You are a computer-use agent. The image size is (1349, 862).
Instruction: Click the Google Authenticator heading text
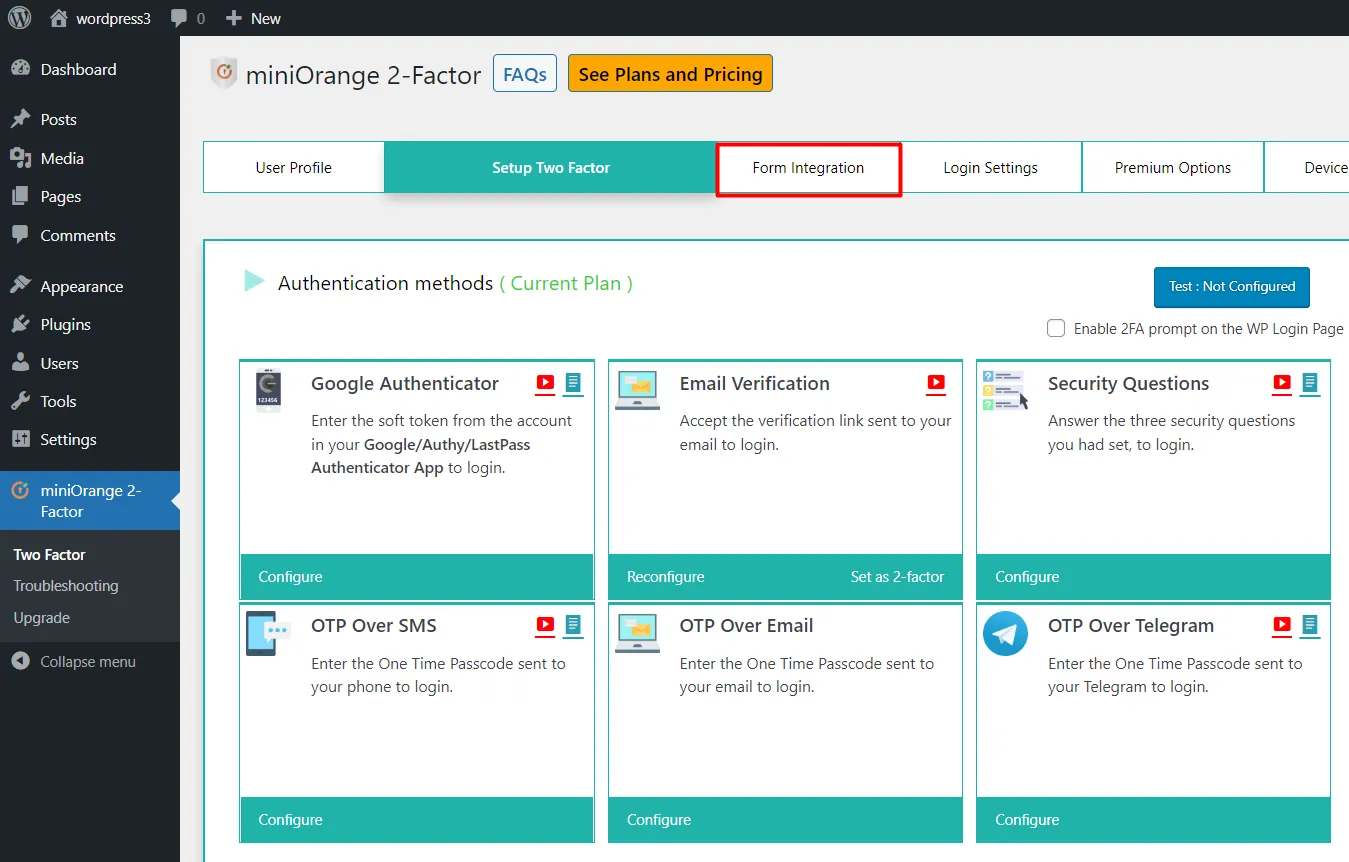405,383
